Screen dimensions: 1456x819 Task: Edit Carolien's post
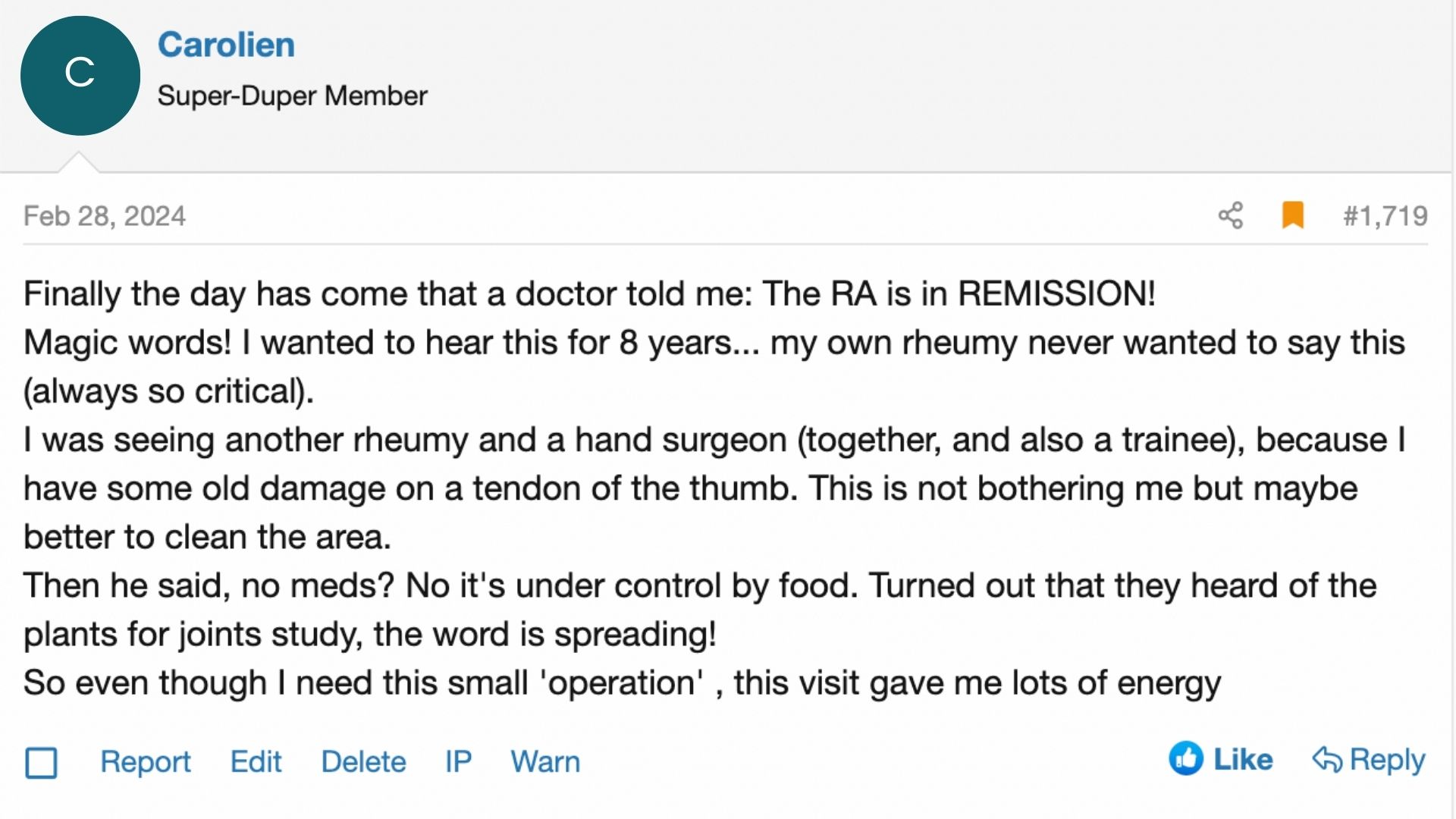[x=256, y=761]
